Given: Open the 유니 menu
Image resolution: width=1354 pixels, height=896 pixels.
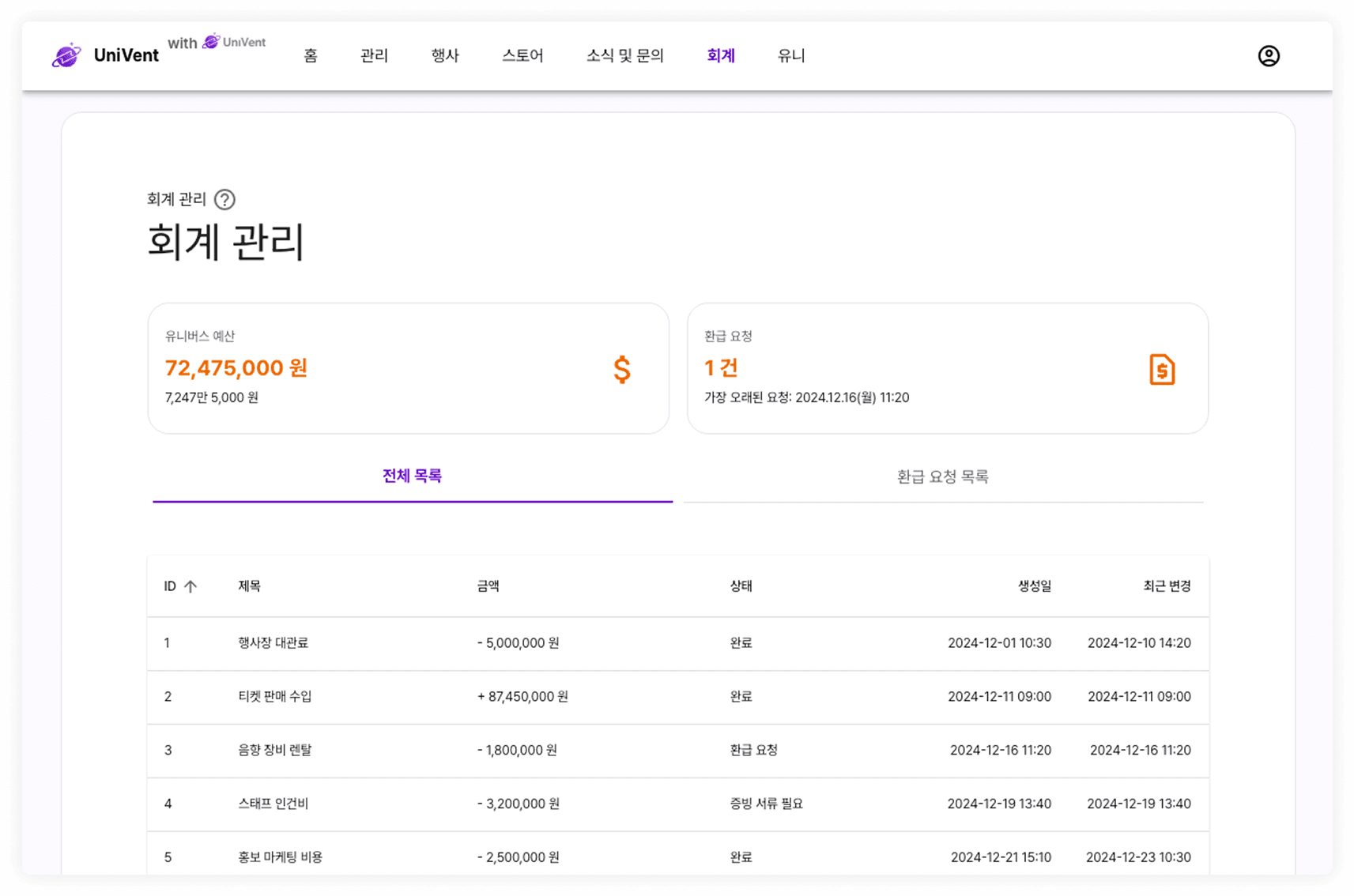Looking at the screenshot, I should [x=791, y=55].
